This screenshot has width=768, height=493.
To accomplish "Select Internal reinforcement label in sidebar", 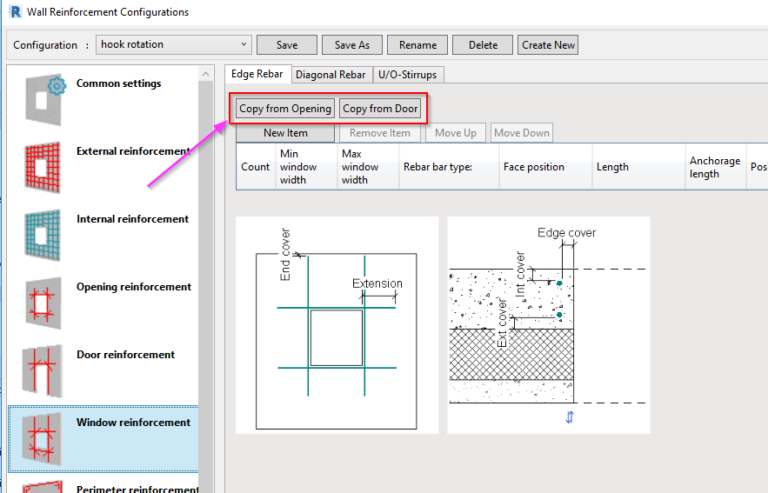I will tap(132, 219).
